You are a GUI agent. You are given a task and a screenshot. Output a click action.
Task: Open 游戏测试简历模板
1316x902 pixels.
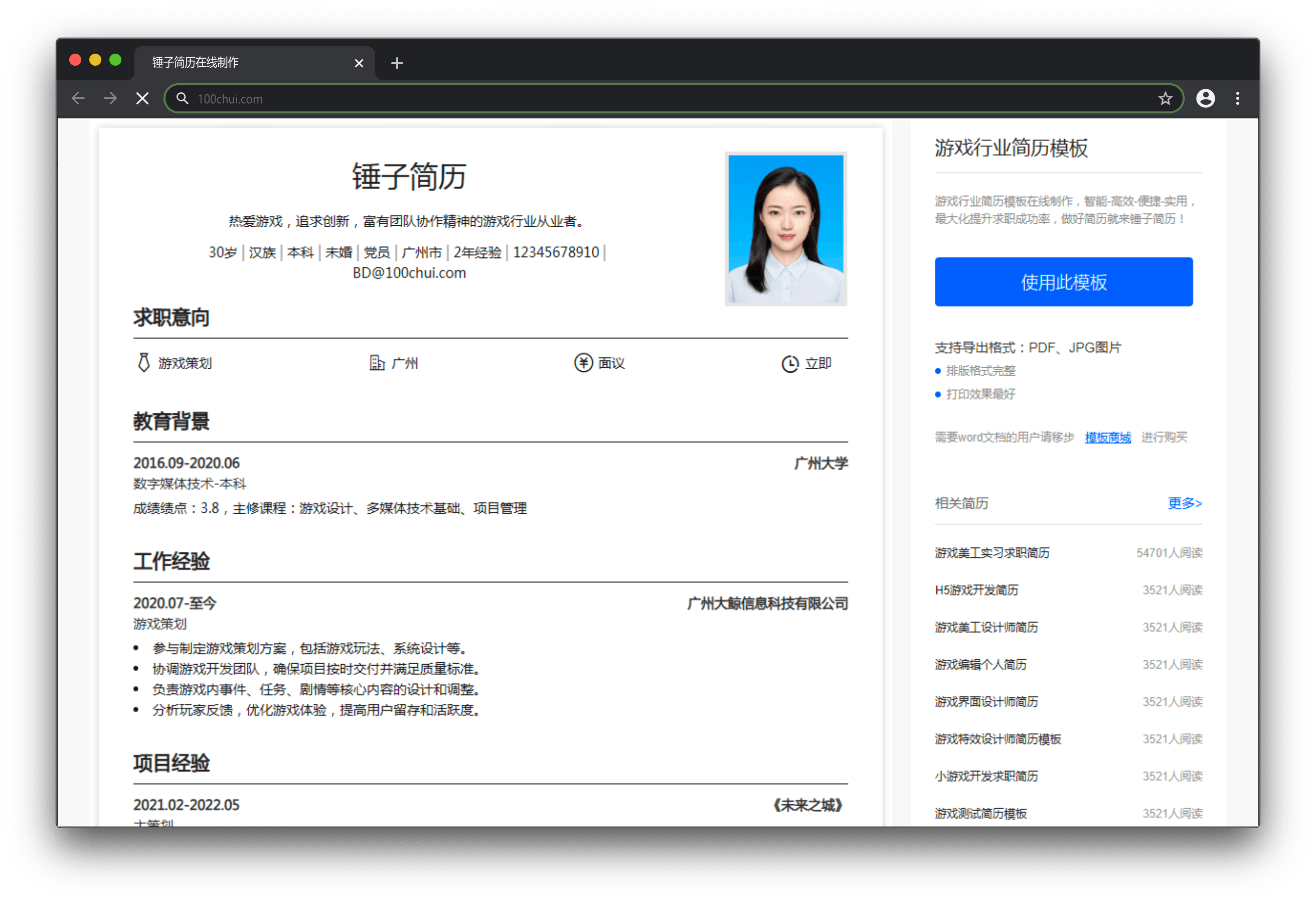(x=981, y=814)
